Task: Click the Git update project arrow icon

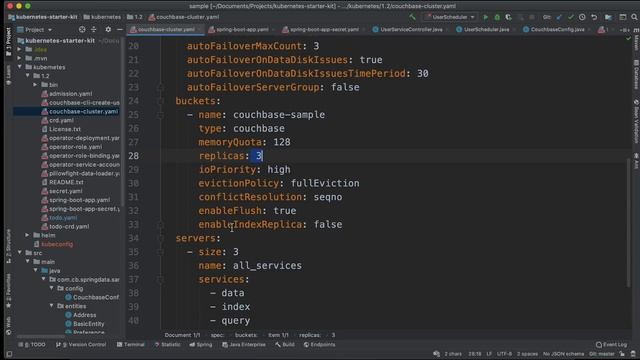Action: tap(559, 17)
